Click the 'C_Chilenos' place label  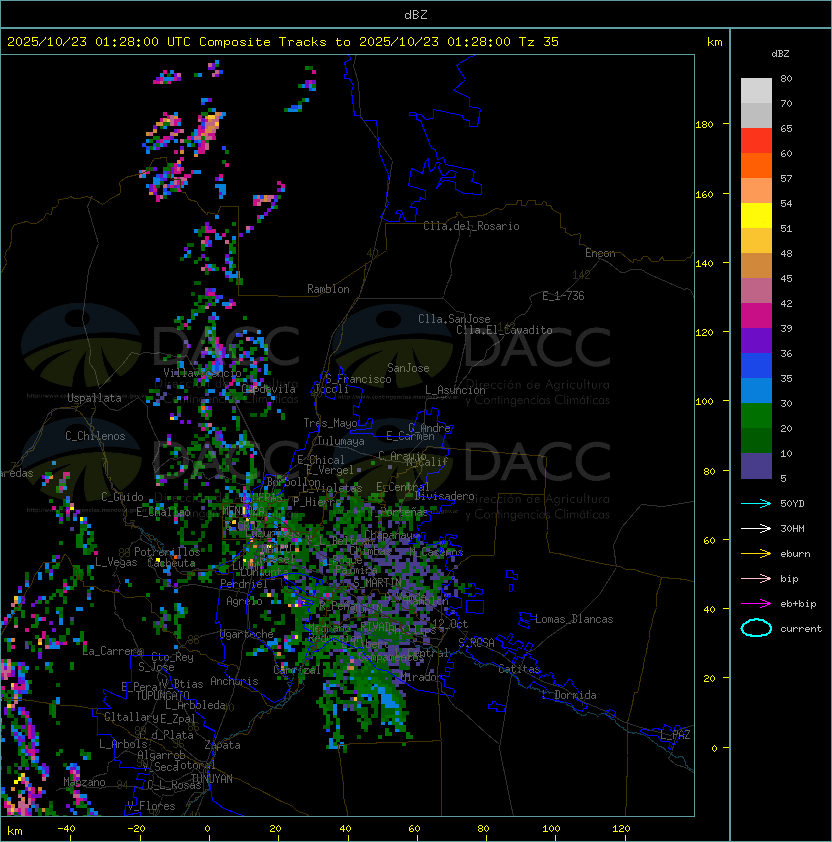[95, 436]
